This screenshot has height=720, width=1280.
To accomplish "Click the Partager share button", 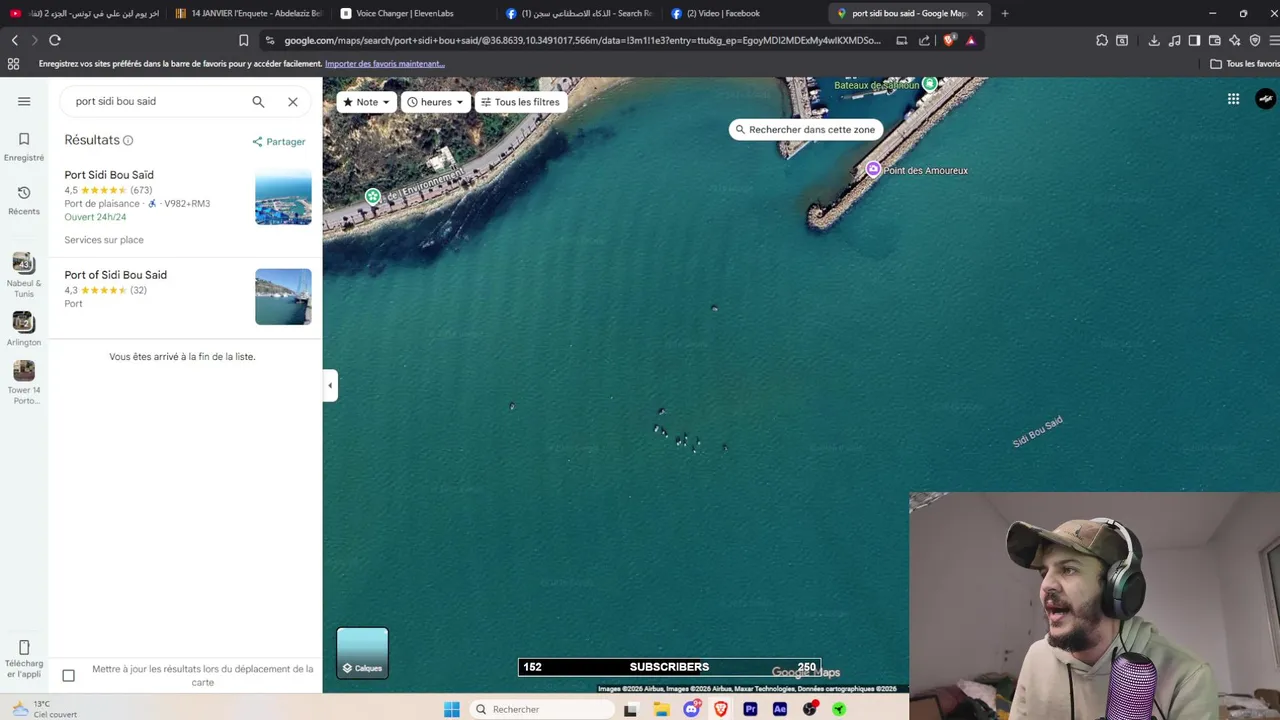I will click(279, 142).
